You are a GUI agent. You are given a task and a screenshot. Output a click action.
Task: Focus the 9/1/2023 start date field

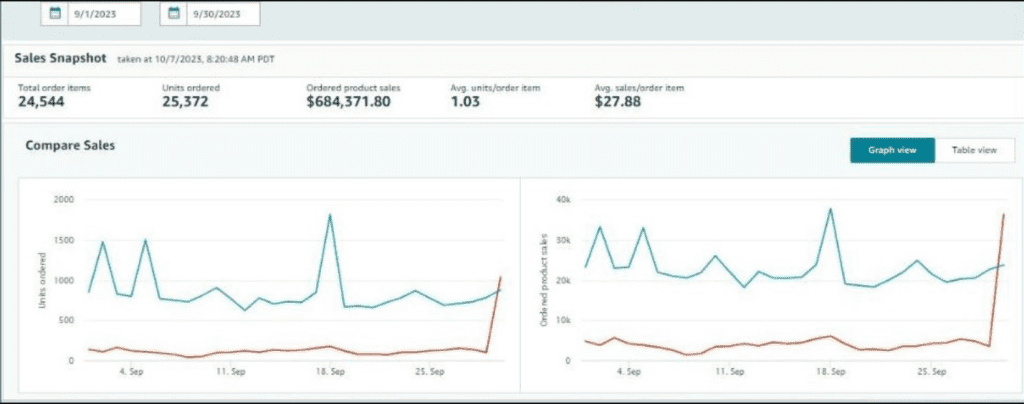pyautogui.click(x=102, y=14)
